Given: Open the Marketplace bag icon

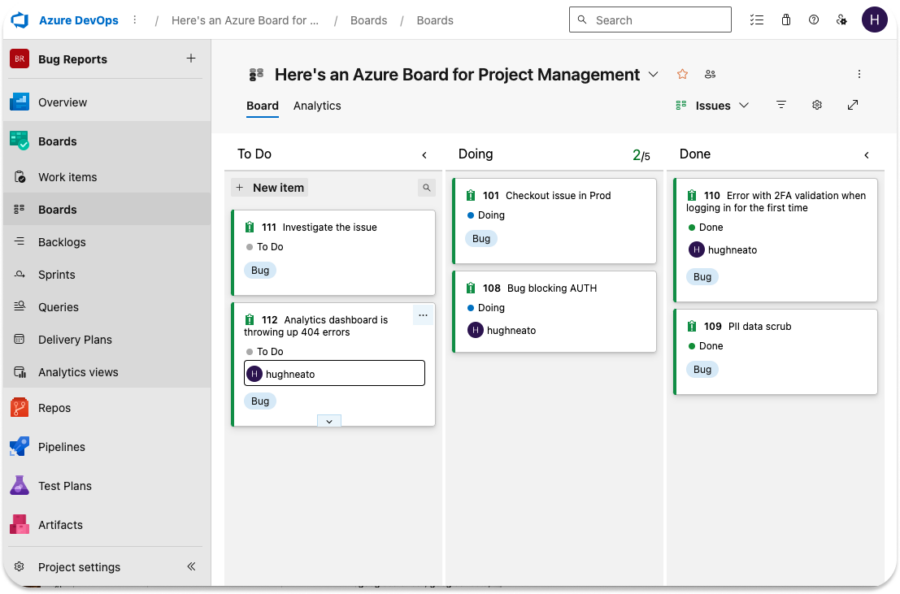Looking at the screenshot, I should (786, 19).
